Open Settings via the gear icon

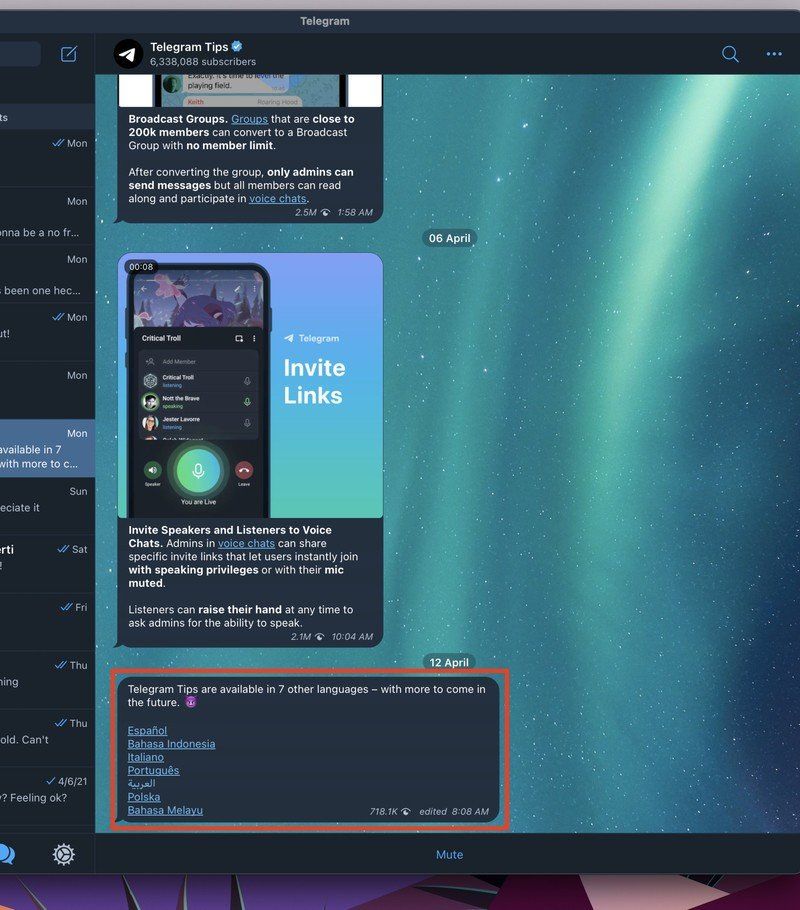(x=64, y=856)
